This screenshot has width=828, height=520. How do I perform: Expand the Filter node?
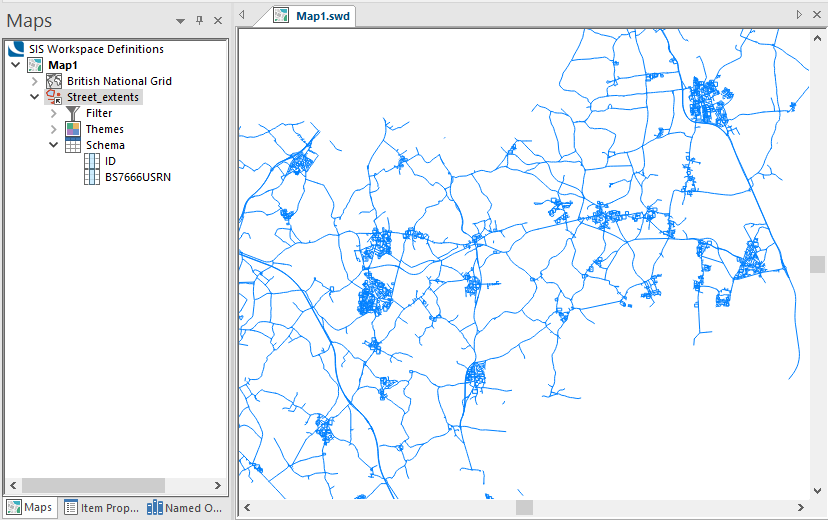pyautogui.click(x=54, y=113)
